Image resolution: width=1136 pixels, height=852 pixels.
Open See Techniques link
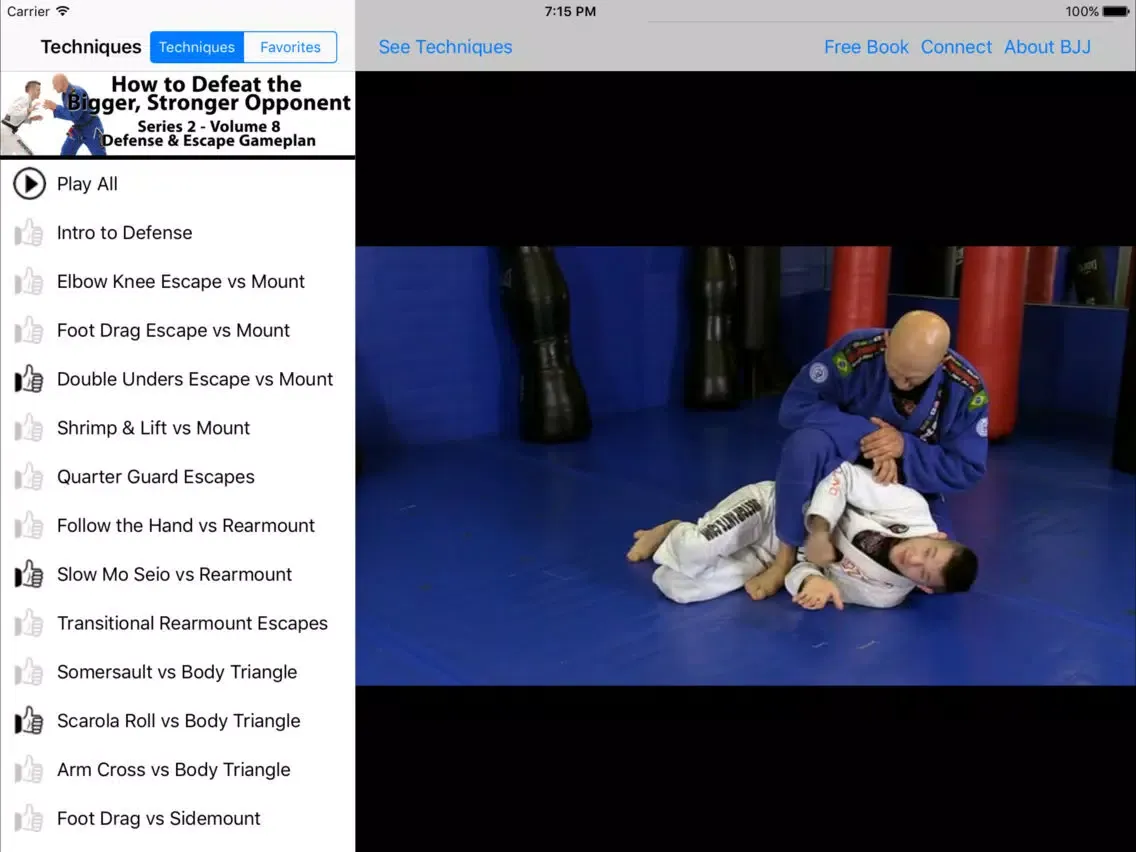[x=445, y=47]
